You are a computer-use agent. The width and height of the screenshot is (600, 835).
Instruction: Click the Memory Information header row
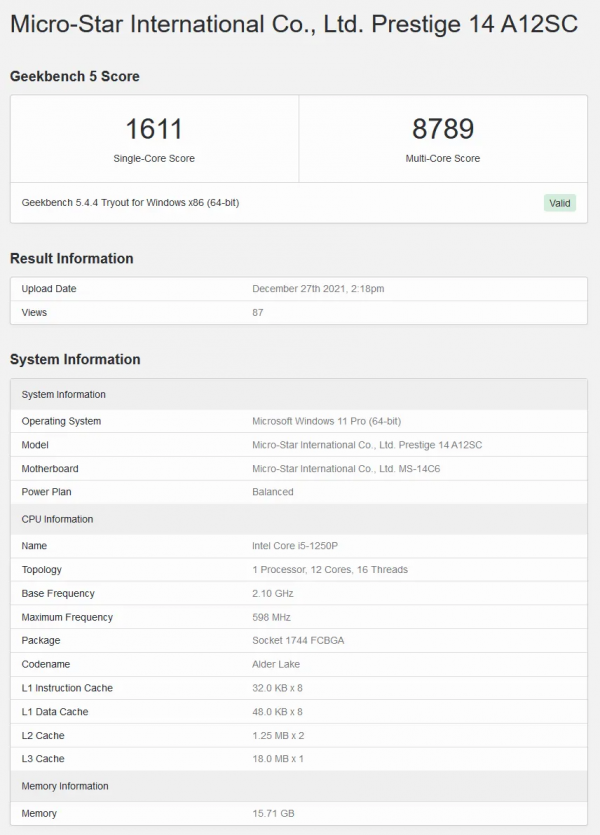coord(299,786)
